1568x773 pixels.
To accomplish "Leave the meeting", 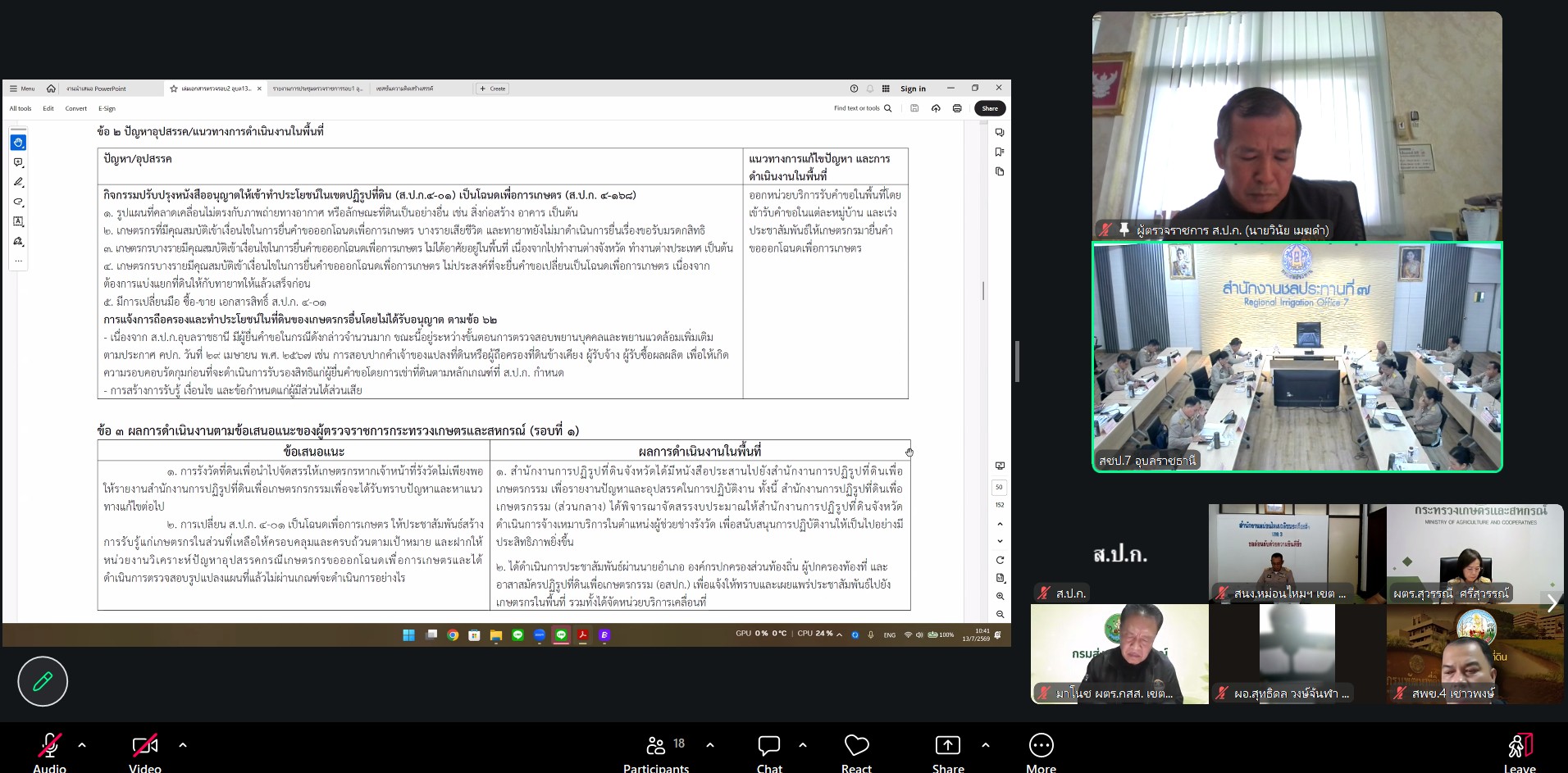I will click(x=1520, y=753).
